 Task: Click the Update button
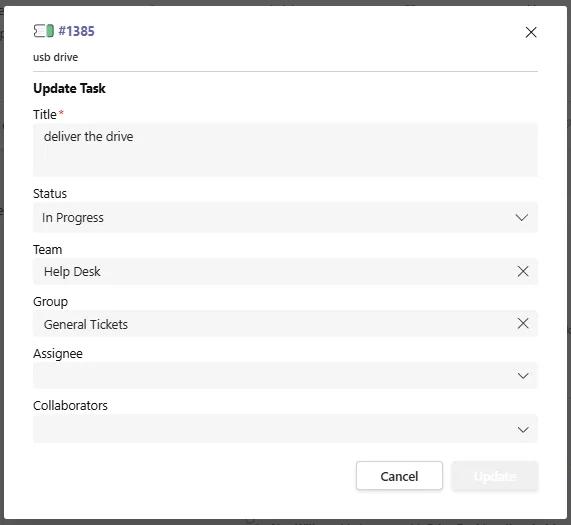click(x=495, y=476)
